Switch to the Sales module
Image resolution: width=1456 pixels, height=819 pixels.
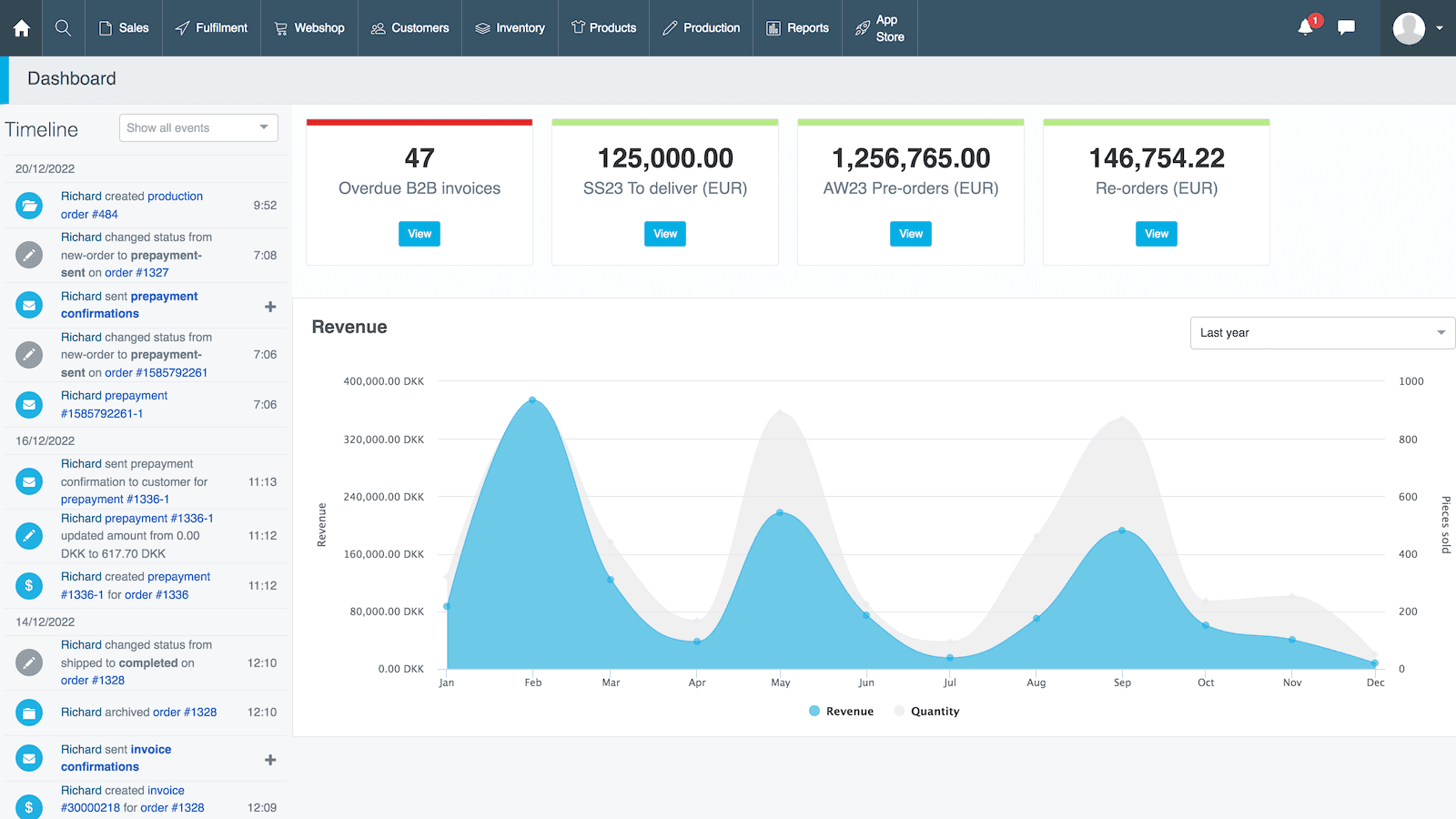pyautogui.click(x=124, y=28)
